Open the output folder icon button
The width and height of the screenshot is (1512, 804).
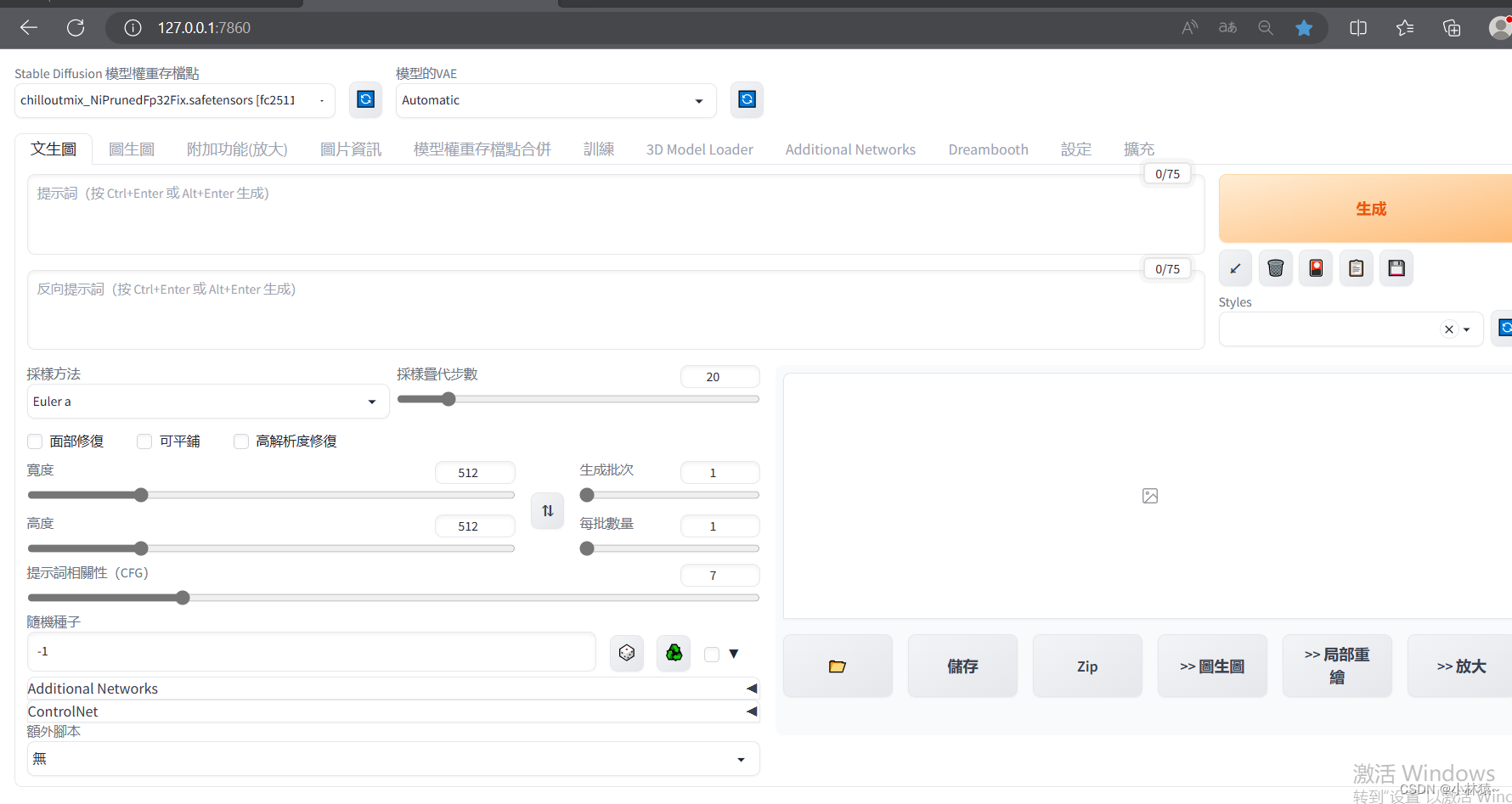(838, 666)
